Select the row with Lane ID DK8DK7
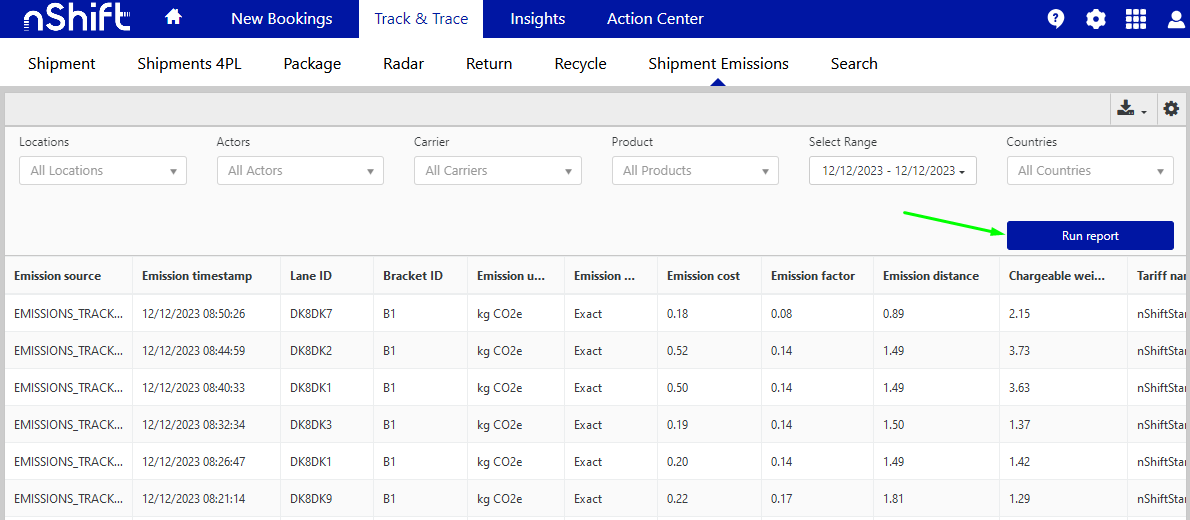 point(310,314)
